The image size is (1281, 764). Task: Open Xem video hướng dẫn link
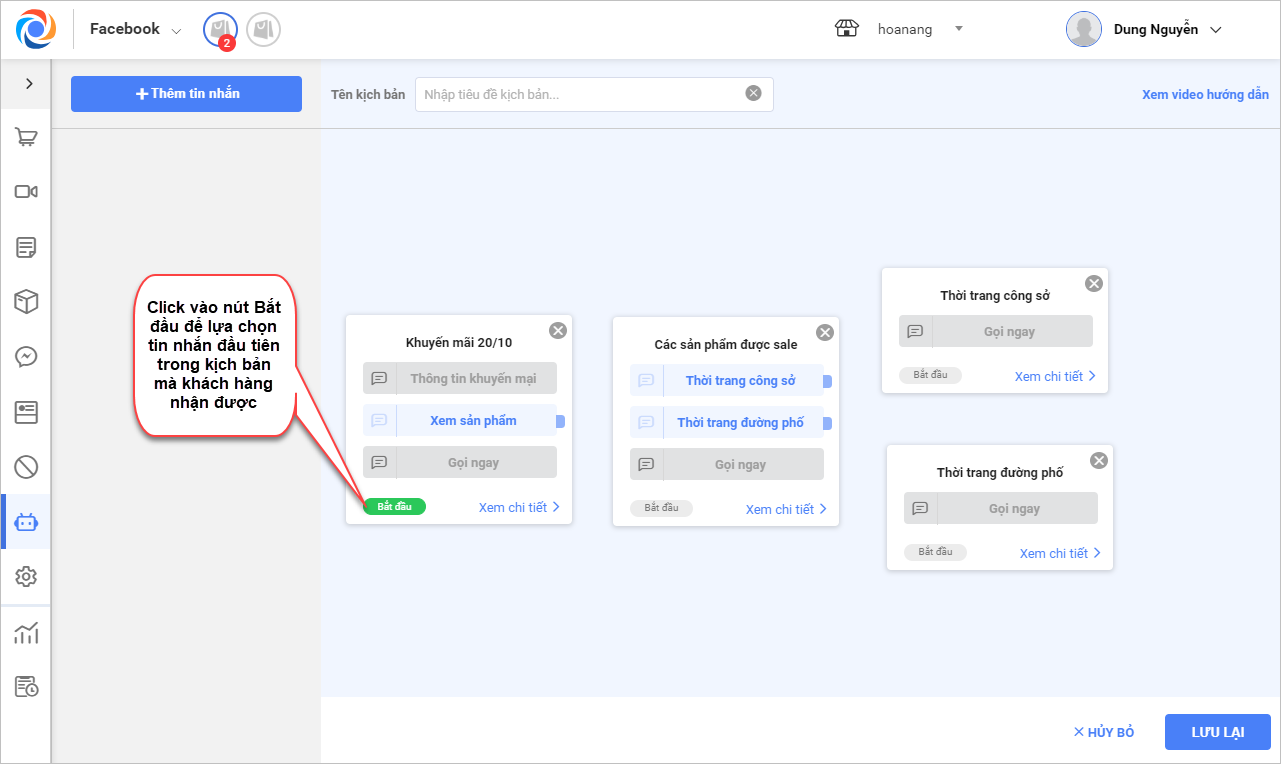1205,95
